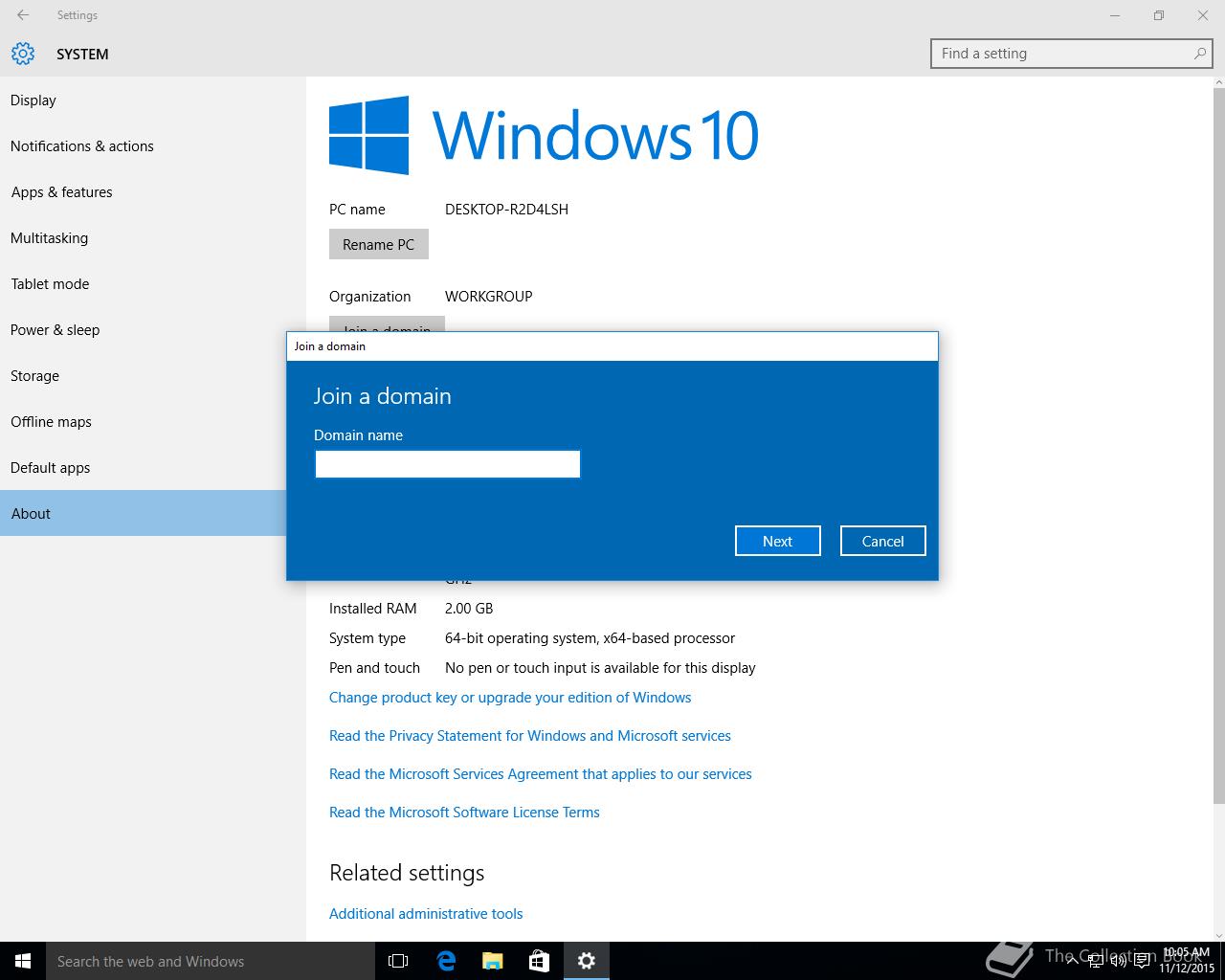Open Change product key or upgrade link
Viewport: 1225px width, 980px height.
click(510, 698)
